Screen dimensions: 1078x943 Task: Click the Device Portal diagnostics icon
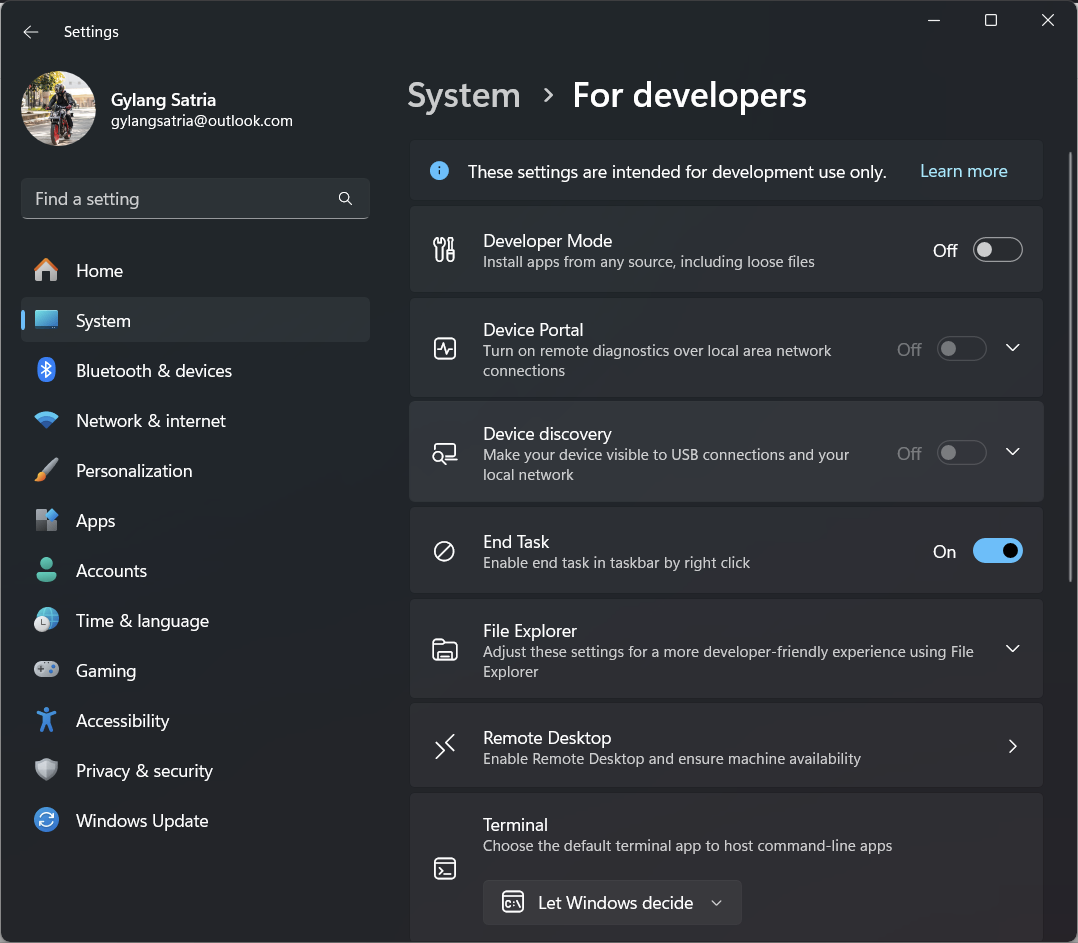[445, 348]
